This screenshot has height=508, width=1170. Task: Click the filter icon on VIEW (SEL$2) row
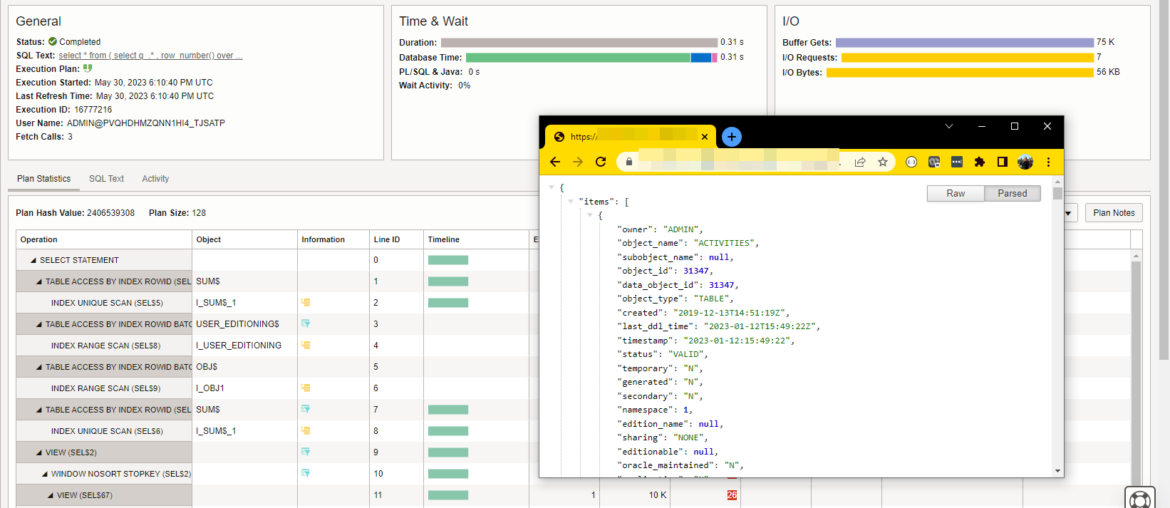[x=305, y=452]
